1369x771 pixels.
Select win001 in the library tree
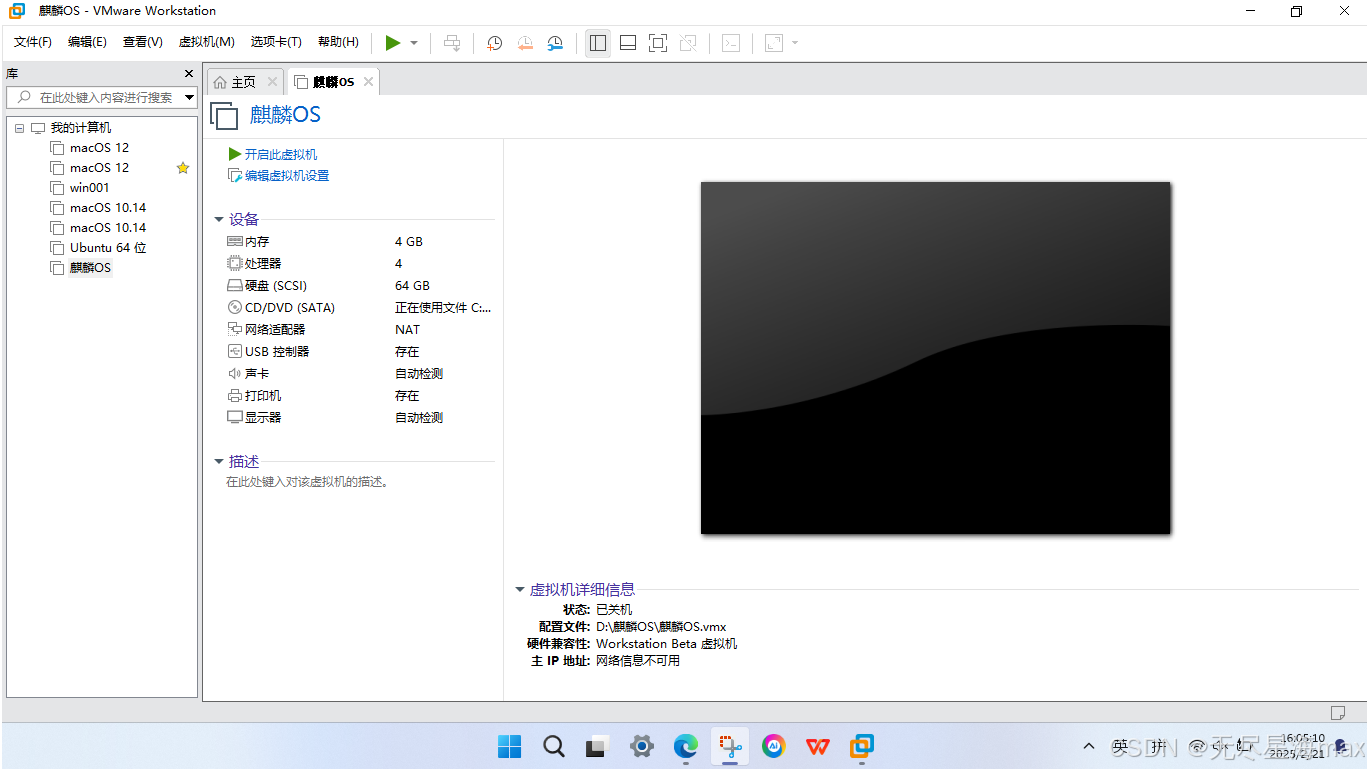click(x=89, y=188)
